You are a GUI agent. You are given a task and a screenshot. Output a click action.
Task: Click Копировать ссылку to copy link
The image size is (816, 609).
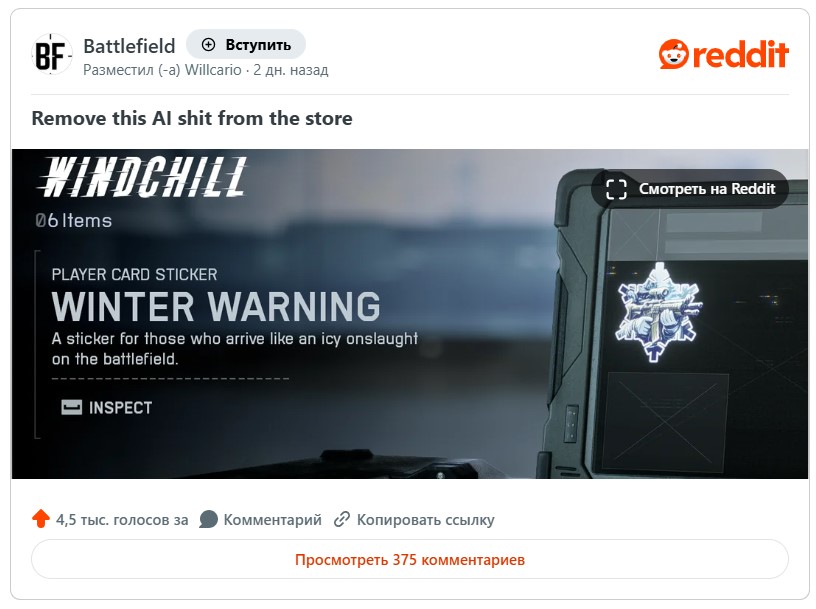coord(426,519)
